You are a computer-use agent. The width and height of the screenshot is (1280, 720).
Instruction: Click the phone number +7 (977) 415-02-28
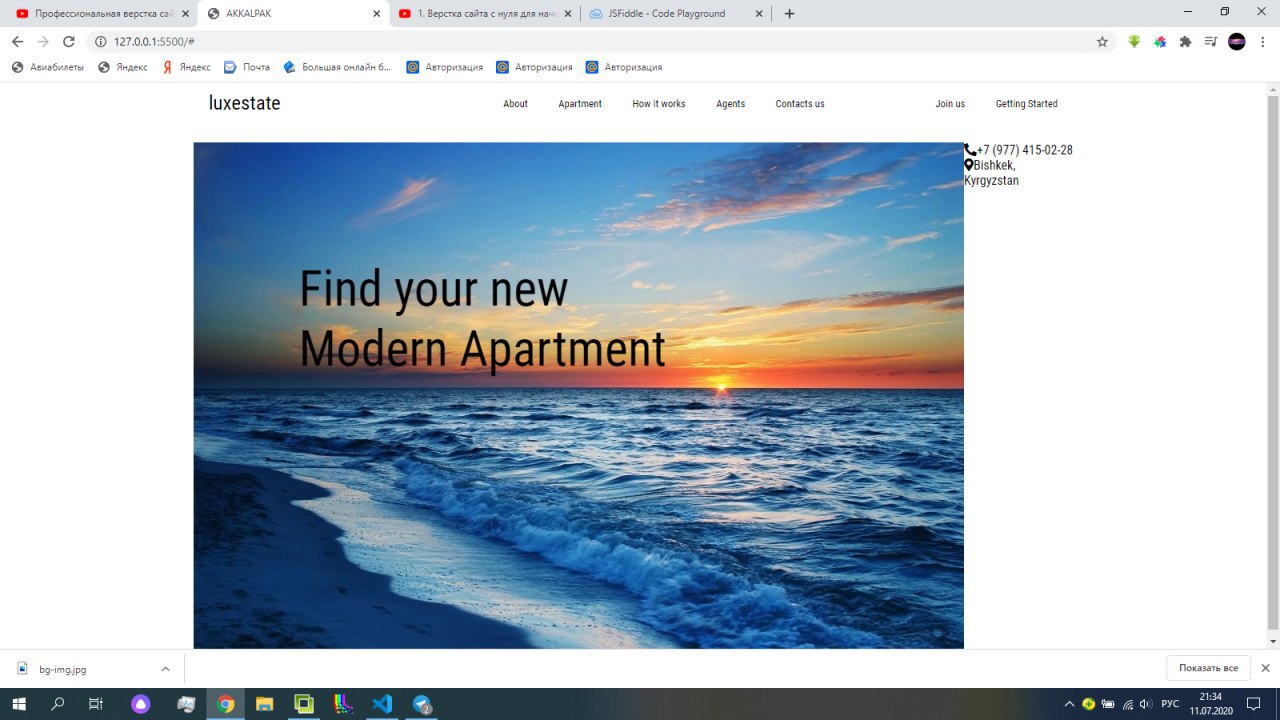point(1025,150)
